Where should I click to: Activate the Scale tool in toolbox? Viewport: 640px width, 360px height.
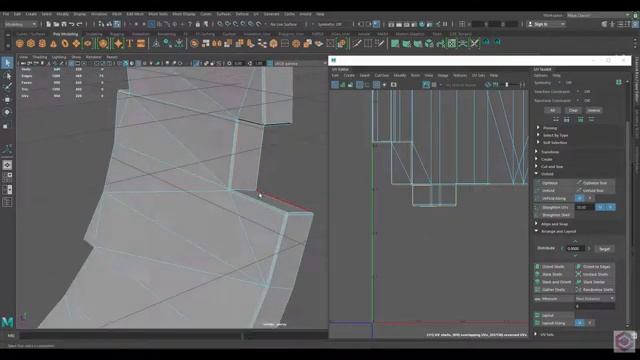tap(7, 124)
